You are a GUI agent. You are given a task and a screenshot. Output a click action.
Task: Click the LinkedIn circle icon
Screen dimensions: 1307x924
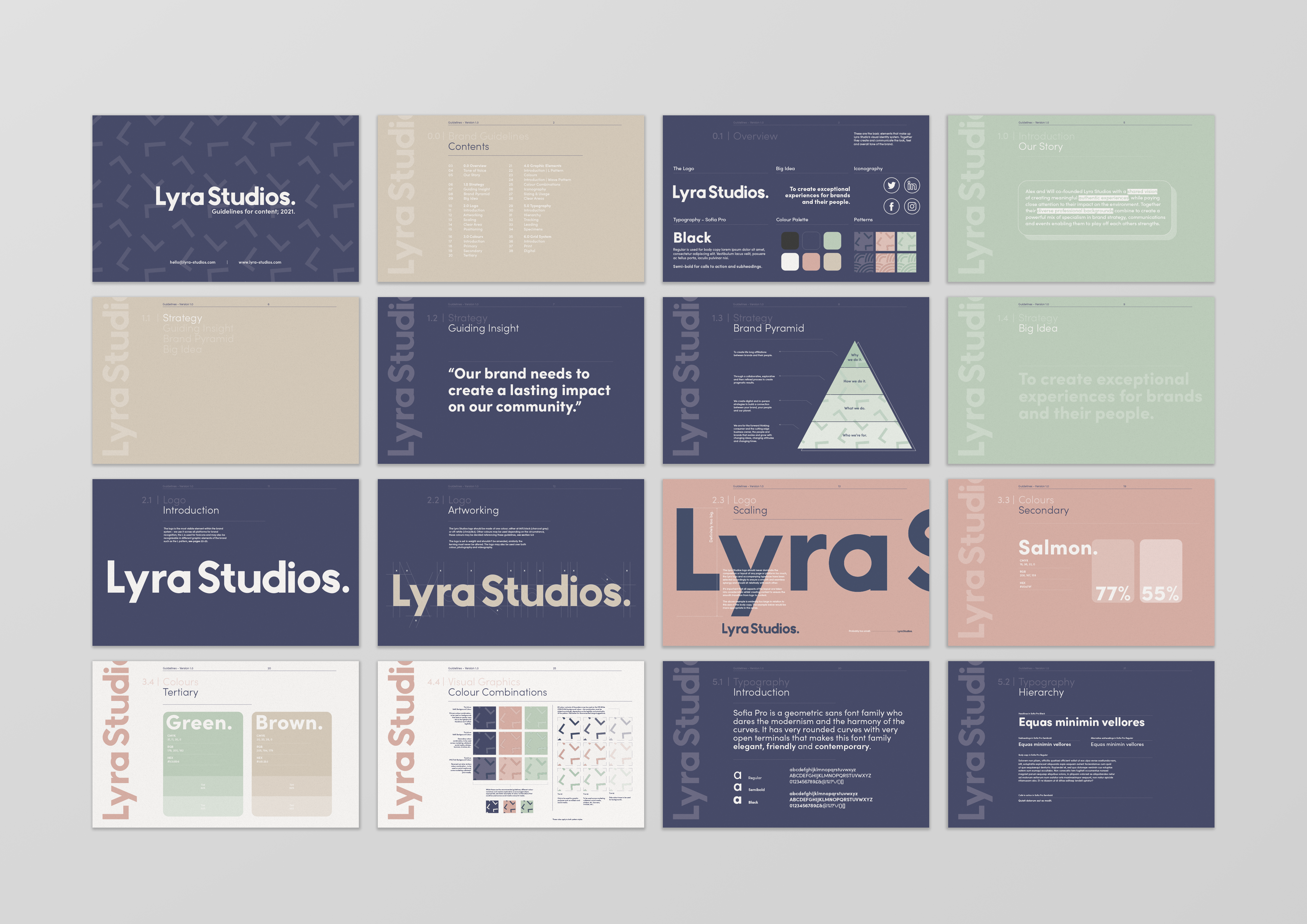pyautogui.click(x=912, y=185)
